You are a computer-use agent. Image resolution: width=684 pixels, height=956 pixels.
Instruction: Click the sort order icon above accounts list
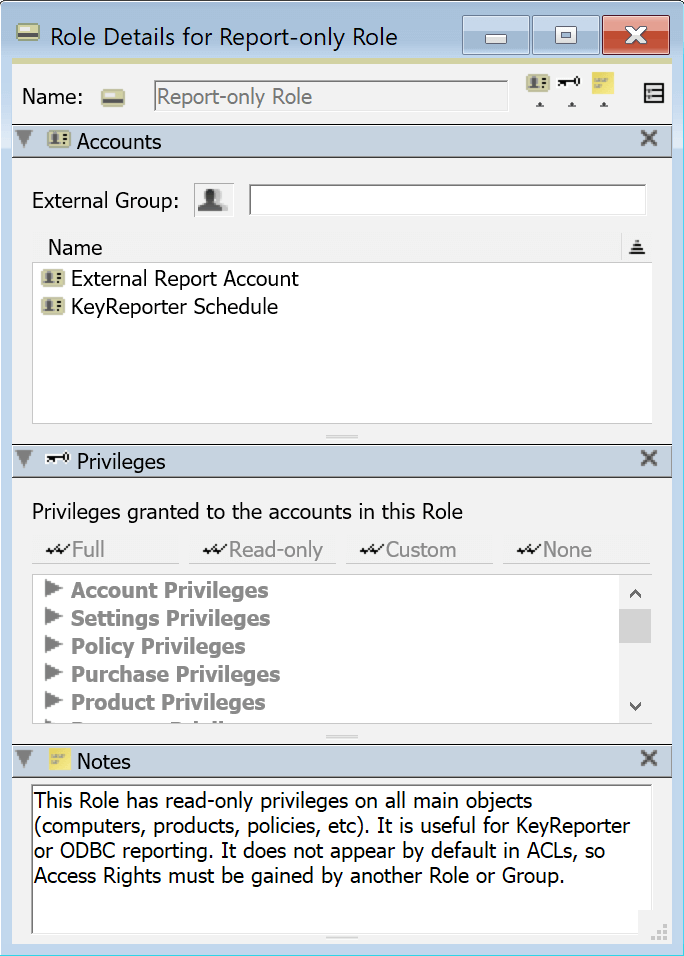point(636,248)
